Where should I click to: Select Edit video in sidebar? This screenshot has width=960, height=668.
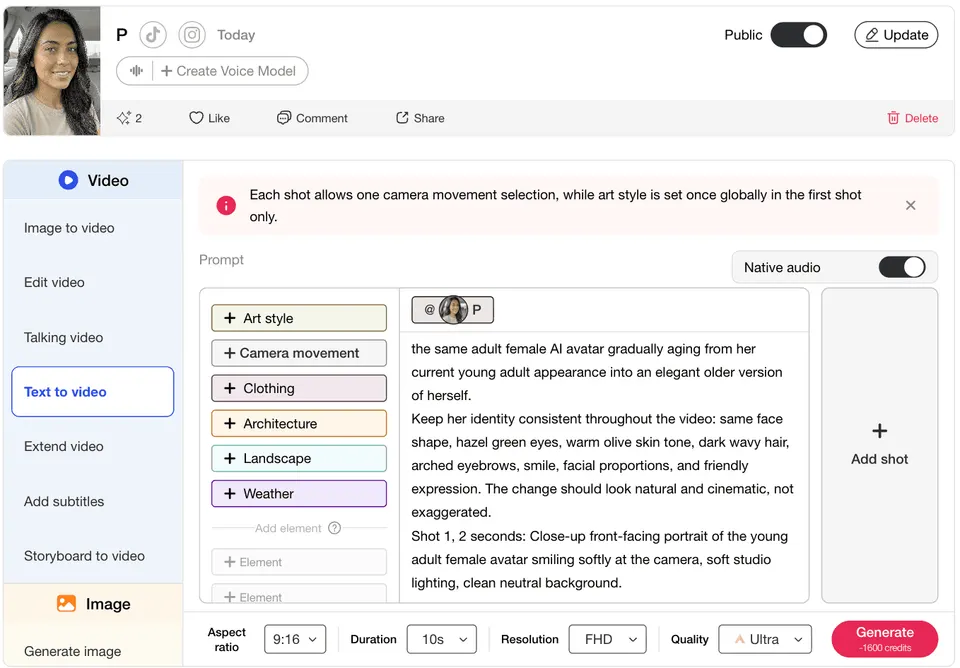pyautogui.click(x=54, y=282)
